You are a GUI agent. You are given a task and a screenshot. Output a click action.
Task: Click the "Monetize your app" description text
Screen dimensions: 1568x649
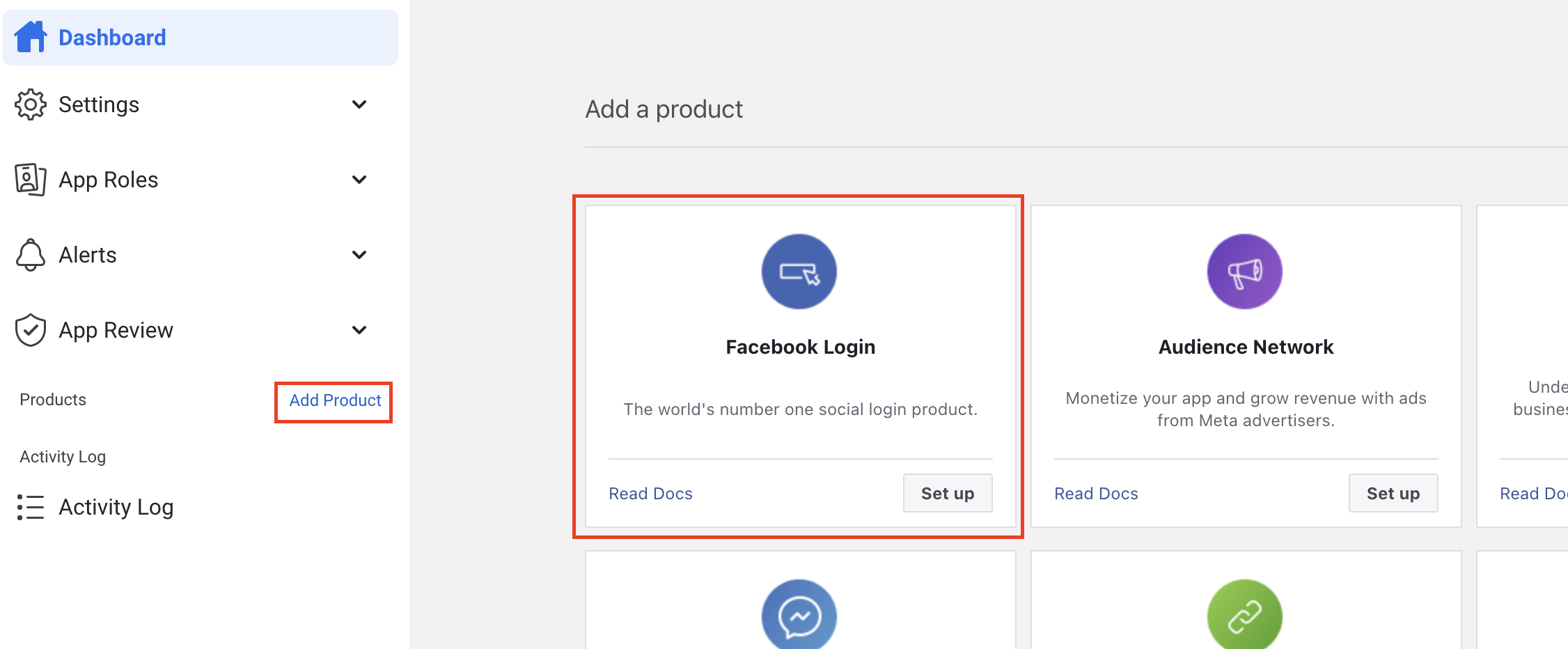pyautogui.click(x=1246, y=409)
